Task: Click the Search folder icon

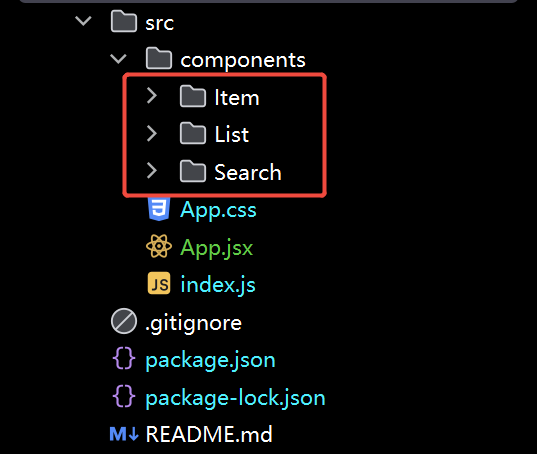Action: click(193, 171)
